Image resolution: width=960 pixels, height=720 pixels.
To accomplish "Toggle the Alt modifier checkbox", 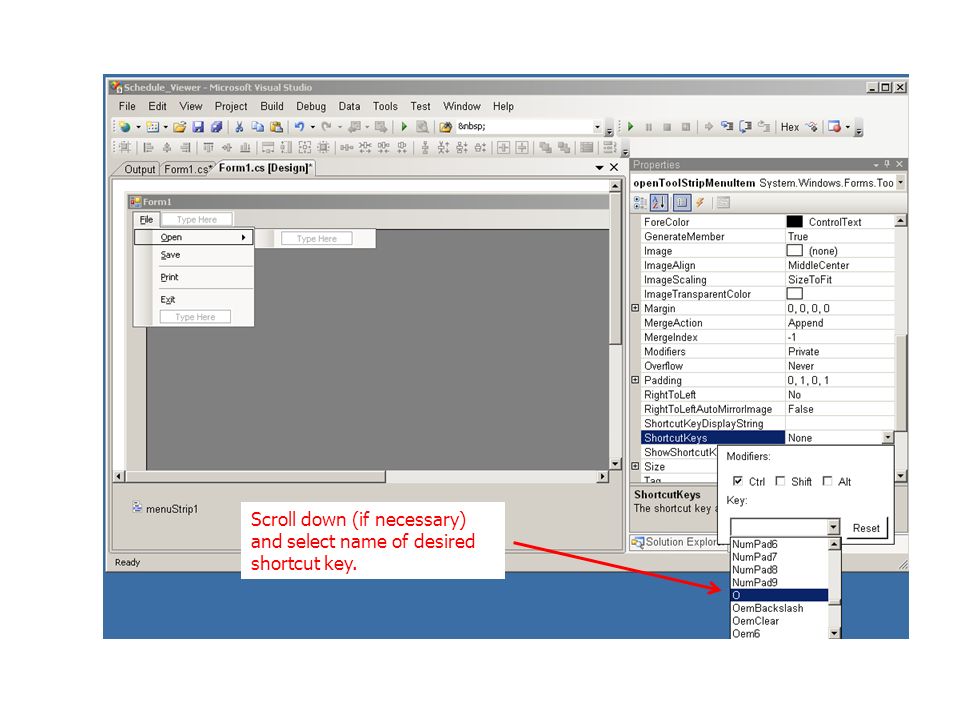I will (x=827, y=481).
